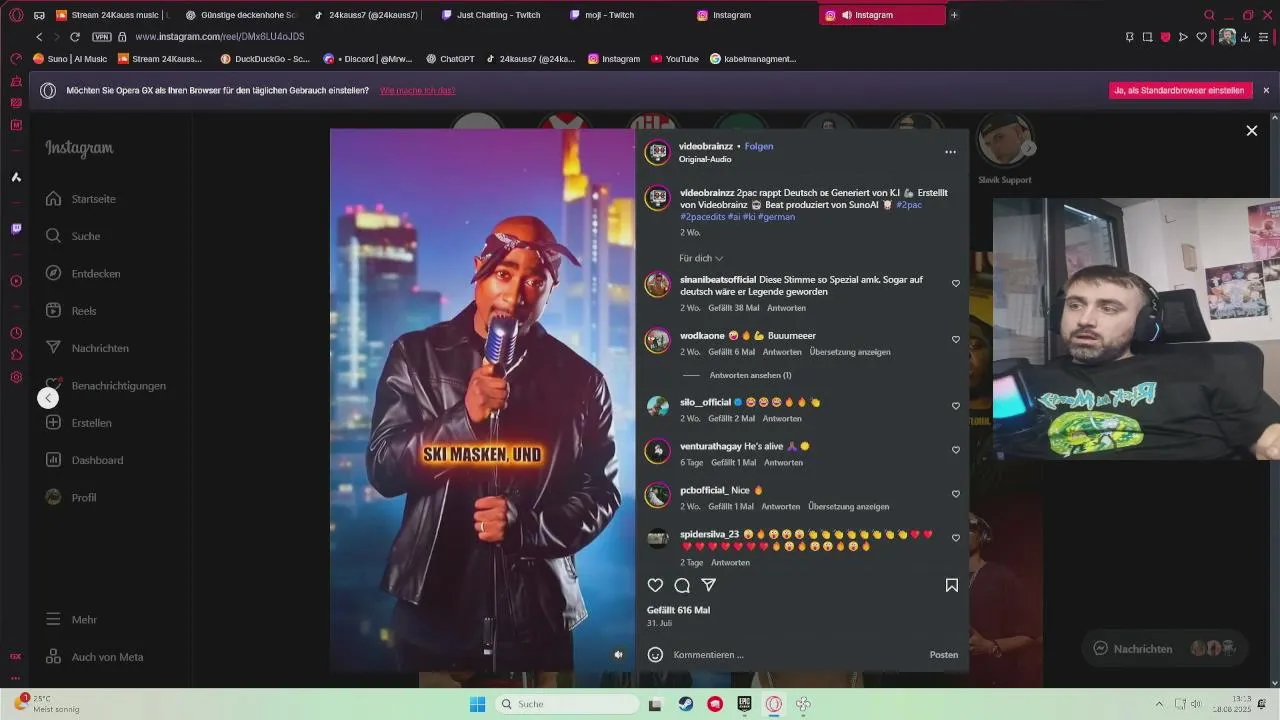
Task: Open the YouTube bookmark
Action: point(675,59)
